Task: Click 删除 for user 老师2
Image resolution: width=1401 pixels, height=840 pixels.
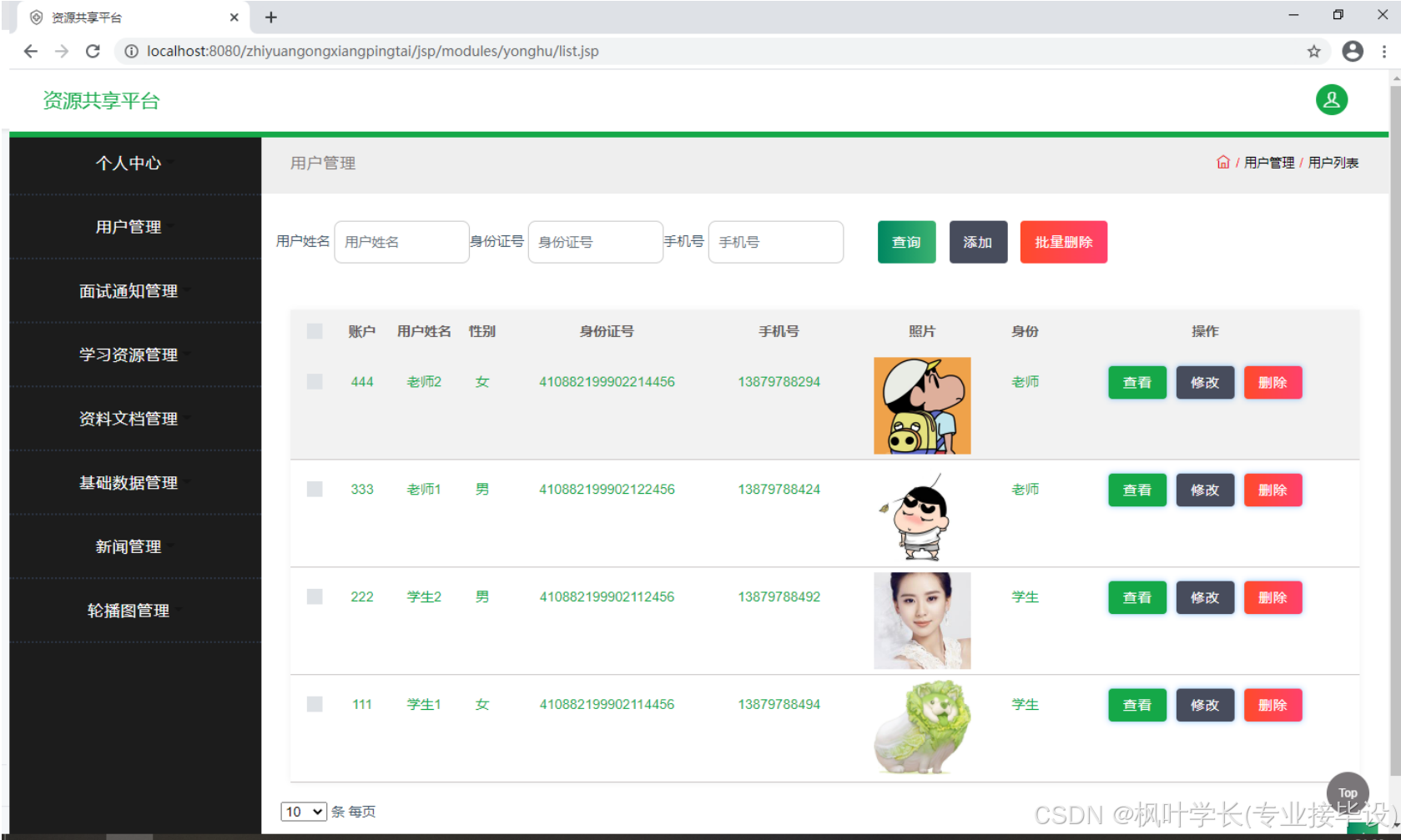Action: (1272, 383)
